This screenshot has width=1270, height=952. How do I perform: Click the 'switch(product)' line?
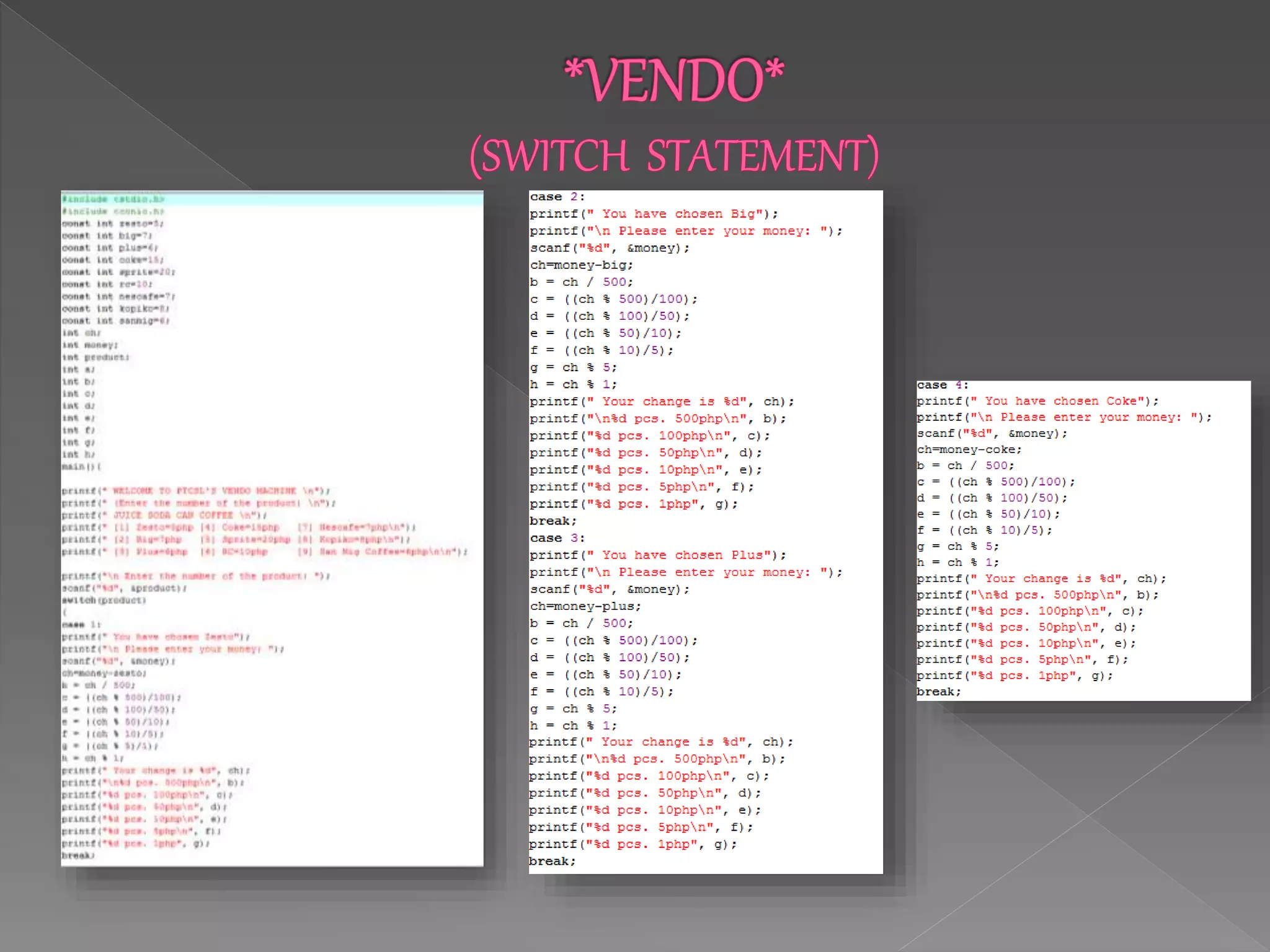104,601
